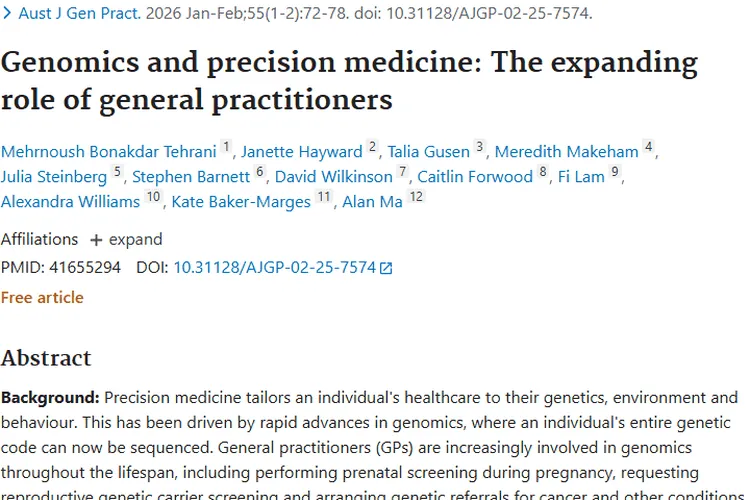Show affiliation 1 superscript for Tehrani
The image size is (750, 500).
(x=226, y=148)
